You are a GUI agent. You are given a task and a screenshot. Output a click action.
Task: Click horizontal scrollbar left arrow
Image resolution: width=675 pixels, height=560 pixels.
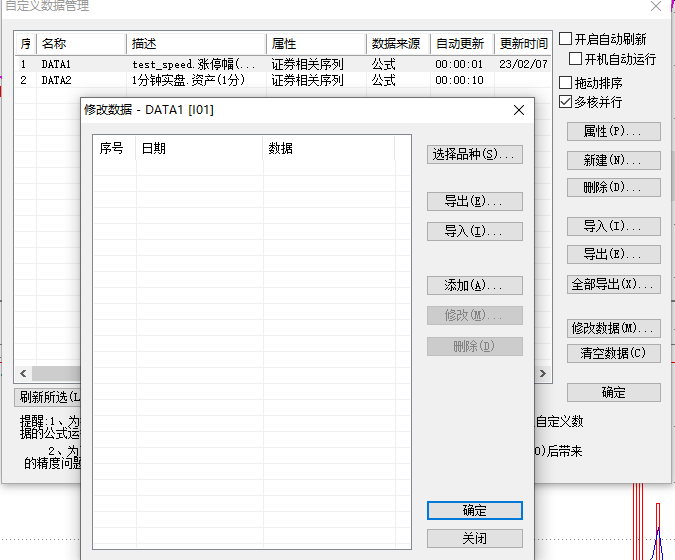(x=23, y=373)
